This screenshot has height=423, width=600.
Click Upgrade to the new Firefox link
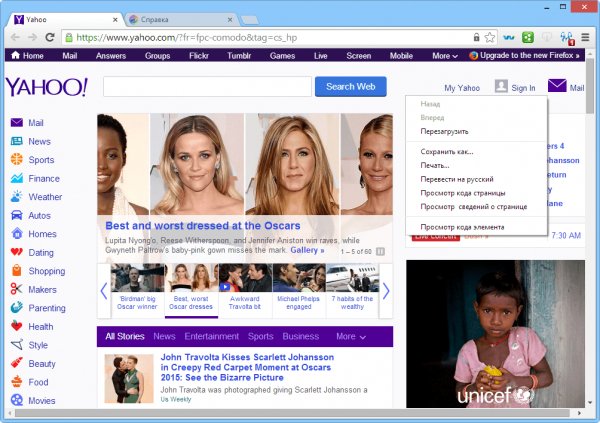(x=530, y=56)
